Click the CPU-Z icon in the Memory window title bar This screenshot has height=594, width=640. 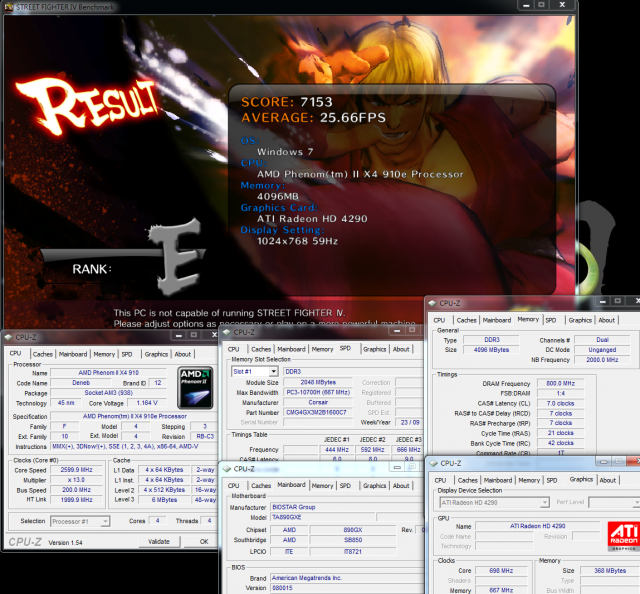click(432, 303)
